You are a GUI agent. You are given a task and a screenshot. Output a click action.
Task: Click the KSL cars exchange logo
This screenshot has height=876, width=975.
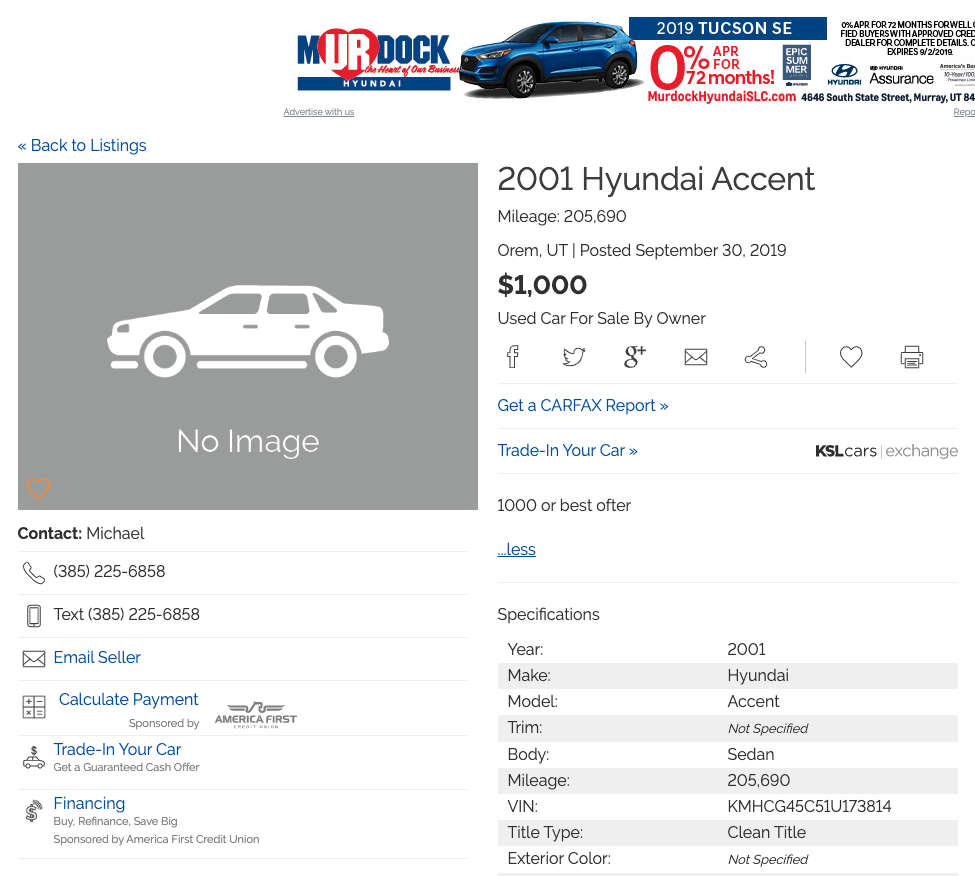pos(886,451)
